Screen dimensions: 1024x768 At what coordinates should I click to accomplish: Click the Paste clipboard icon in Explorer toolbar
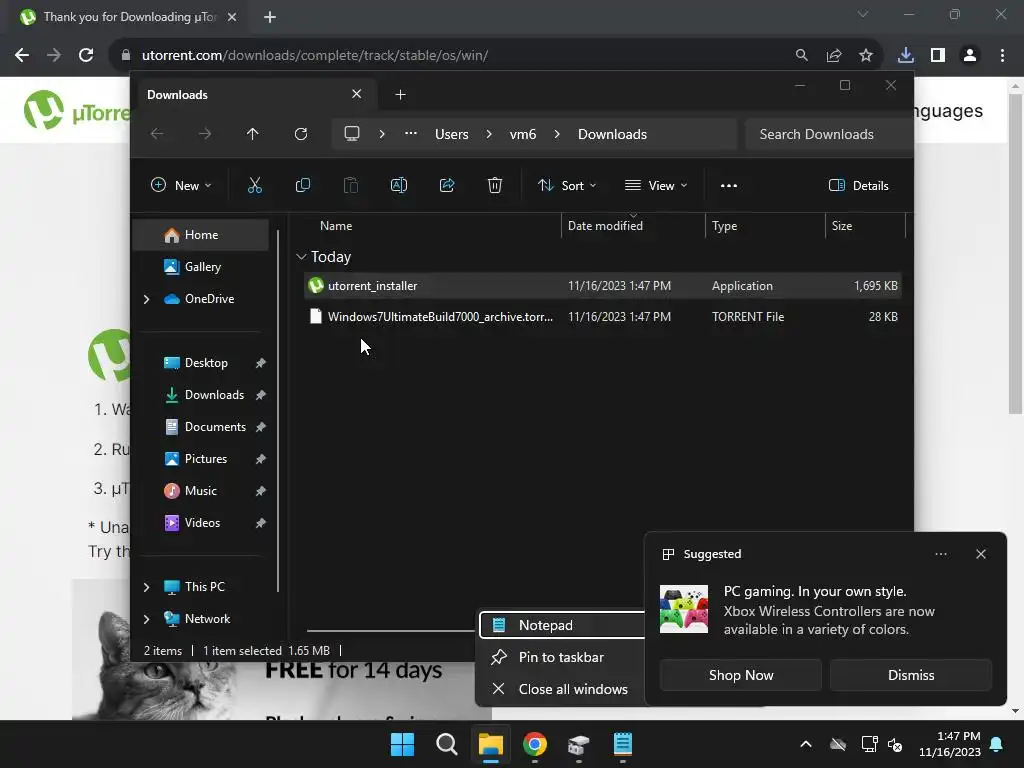(x=351, y=185)
